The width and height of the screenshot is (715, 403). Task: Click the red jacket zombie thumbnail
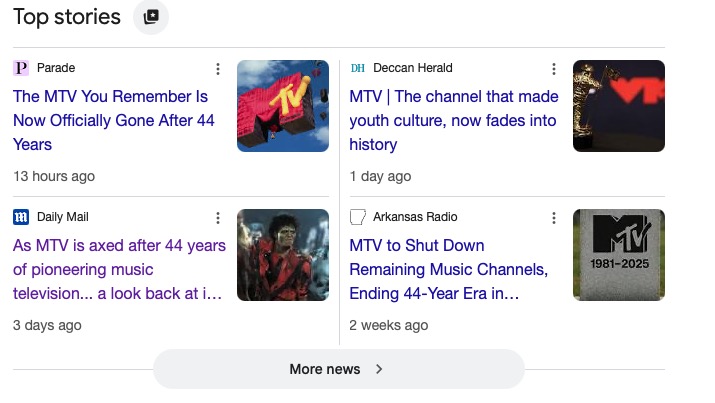pyautogui.click(x=282, y=255)
